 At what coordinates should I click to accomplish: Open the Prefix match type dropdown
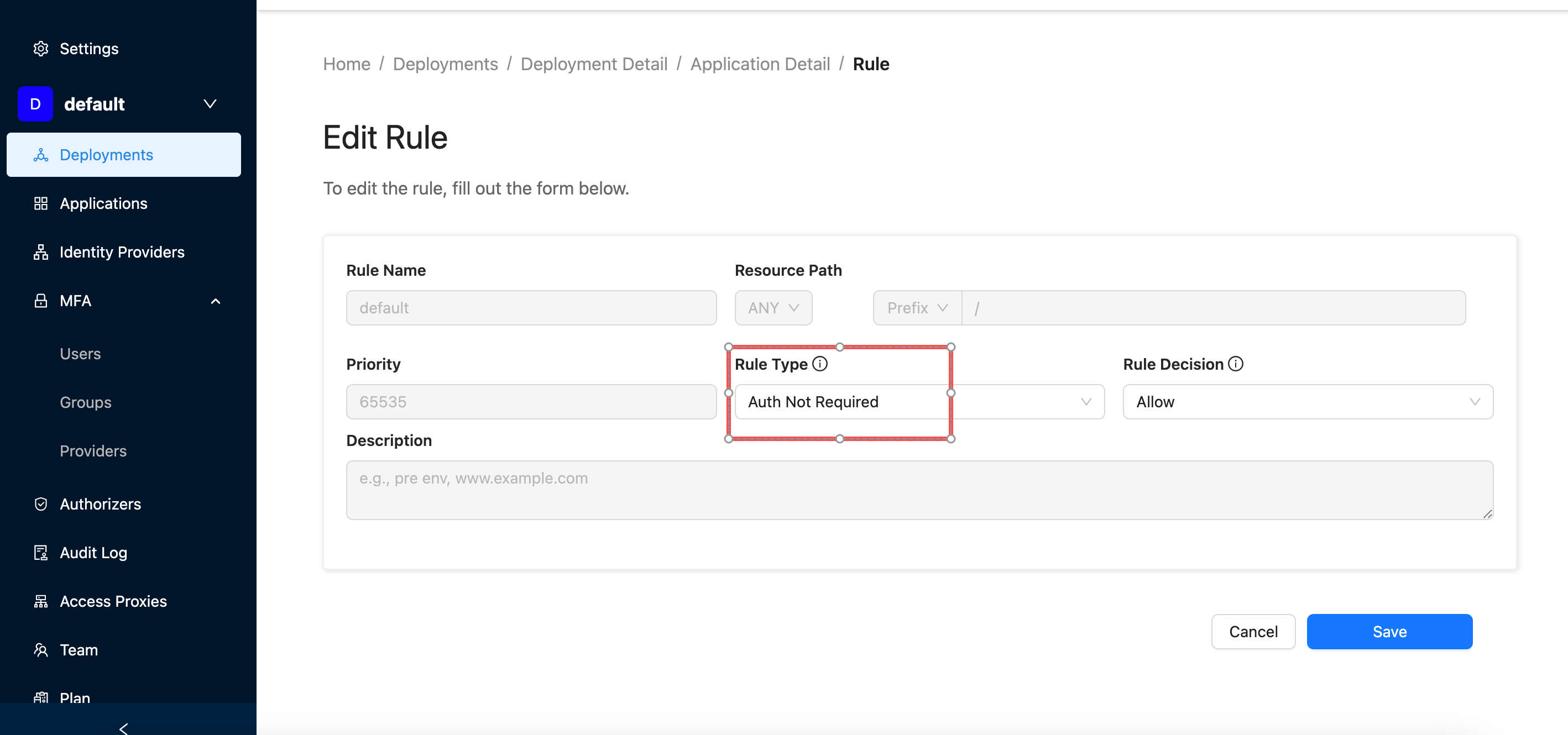click(x=916, y=308)
